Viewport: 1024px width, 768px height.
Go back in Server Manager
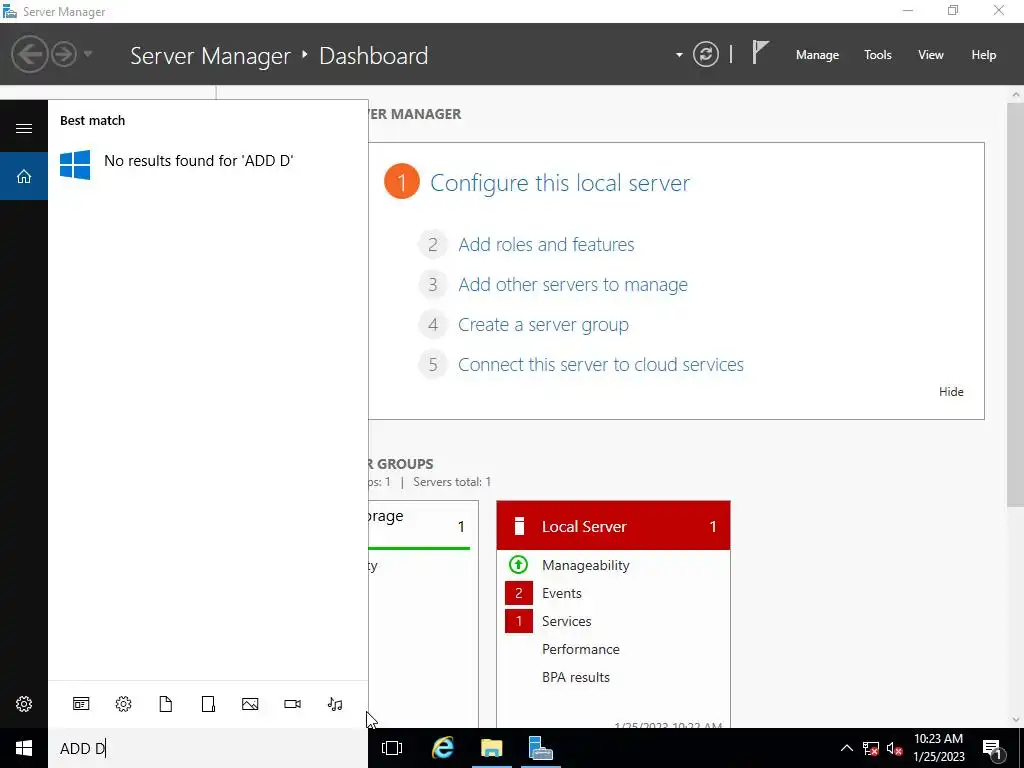coord(29,54)
